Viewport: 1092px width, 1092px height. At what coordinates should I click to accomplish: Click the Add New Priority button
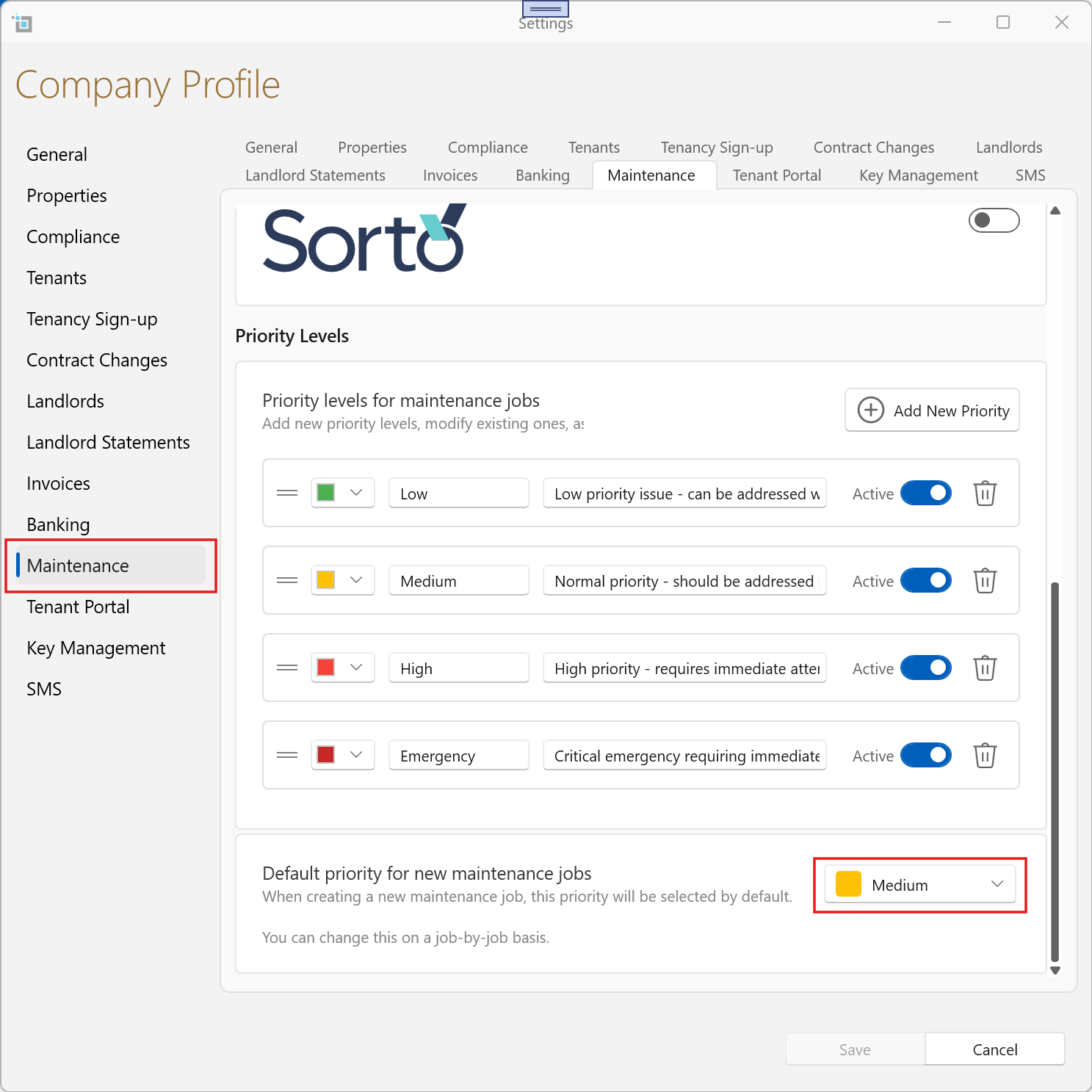point(932,411)
